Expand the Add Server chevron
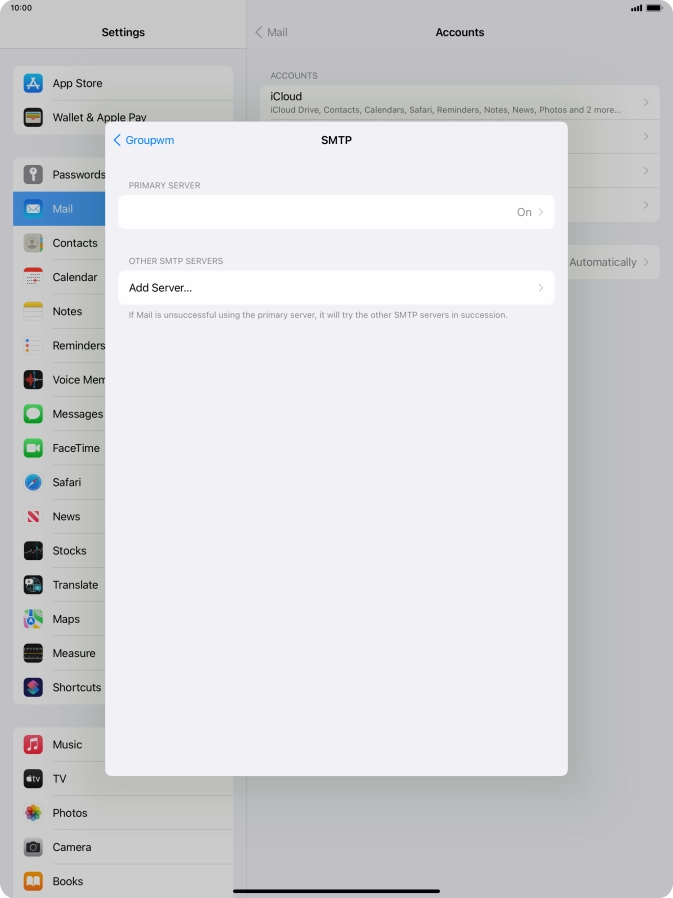The width and height of the screenshot is (673, 898). [541, 288]
